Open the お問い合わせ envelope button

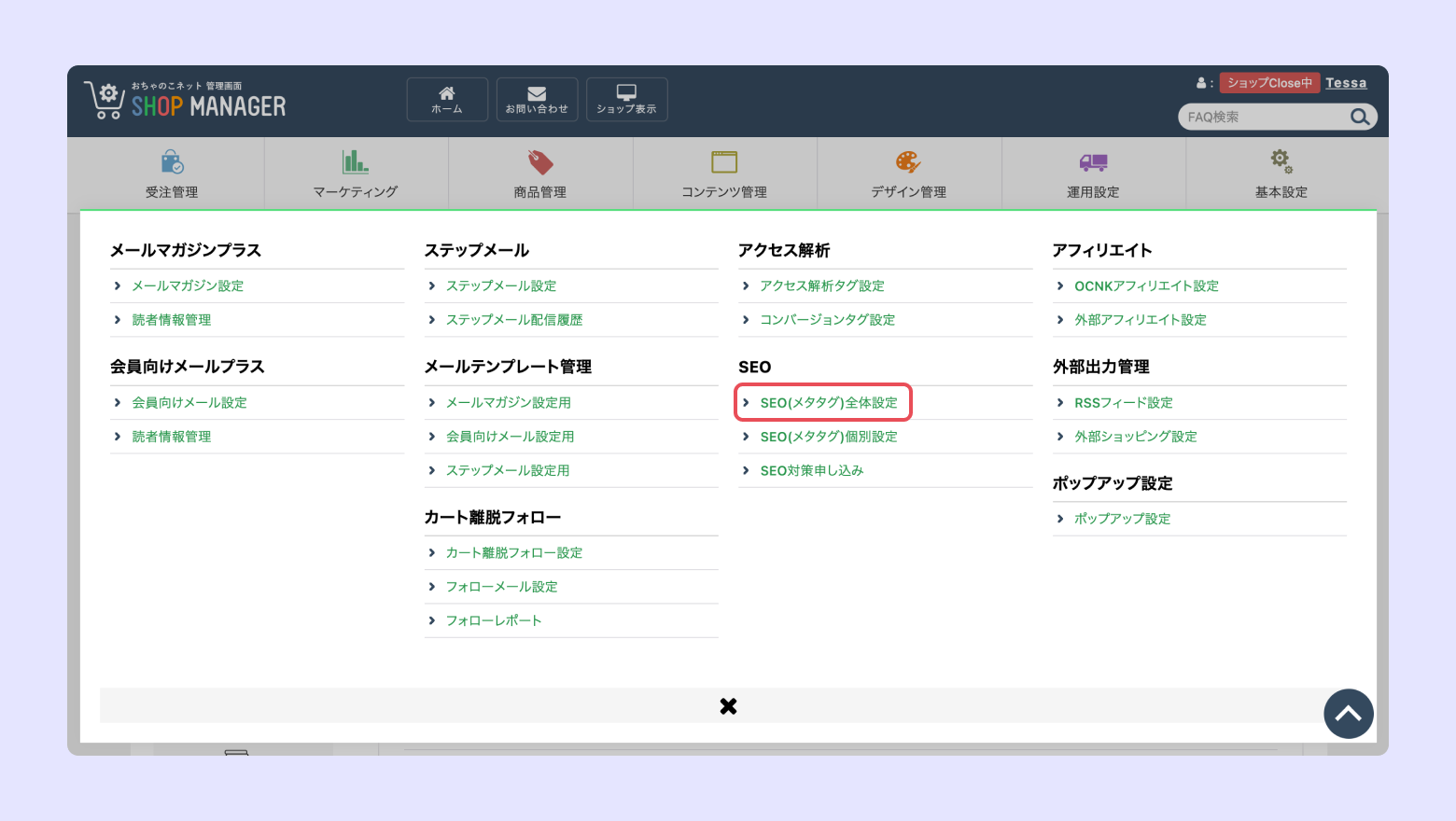pyautogui.click(x=537, y=100)
